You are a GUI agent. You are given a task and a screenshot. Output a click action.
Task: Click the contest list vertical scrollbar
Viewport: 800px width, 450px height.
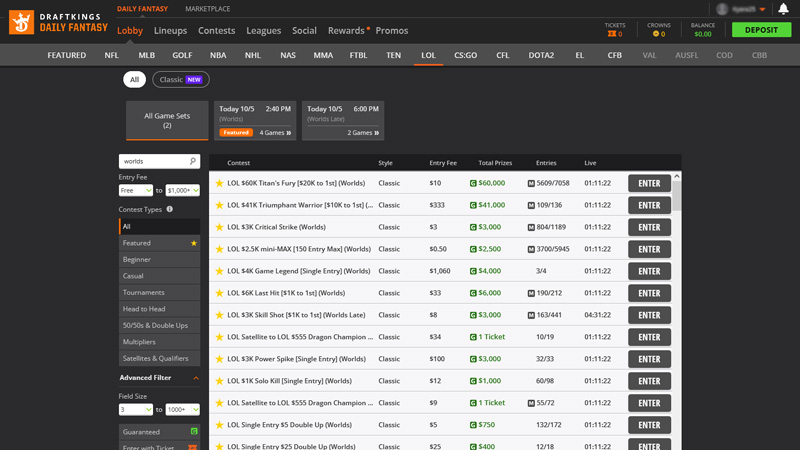(677, 195)
